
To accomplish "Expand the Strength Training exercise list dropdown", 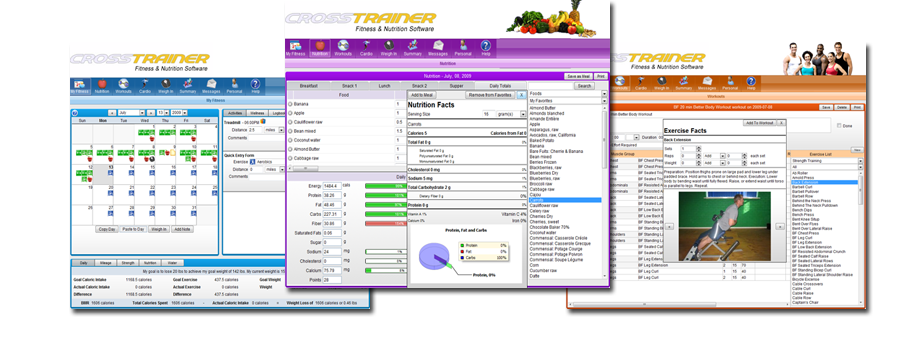I will (860, 161).
